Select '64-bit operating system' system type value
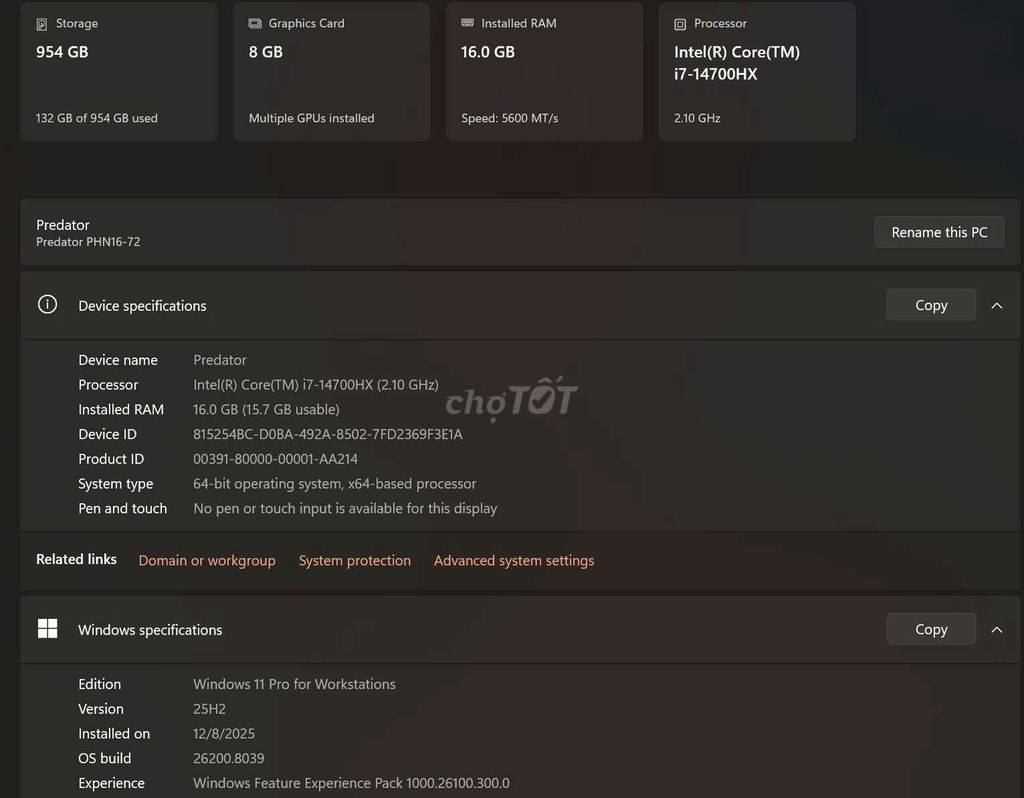Image resolution: width=1024 pixels, height=798 pixels. tap(334, 484)
